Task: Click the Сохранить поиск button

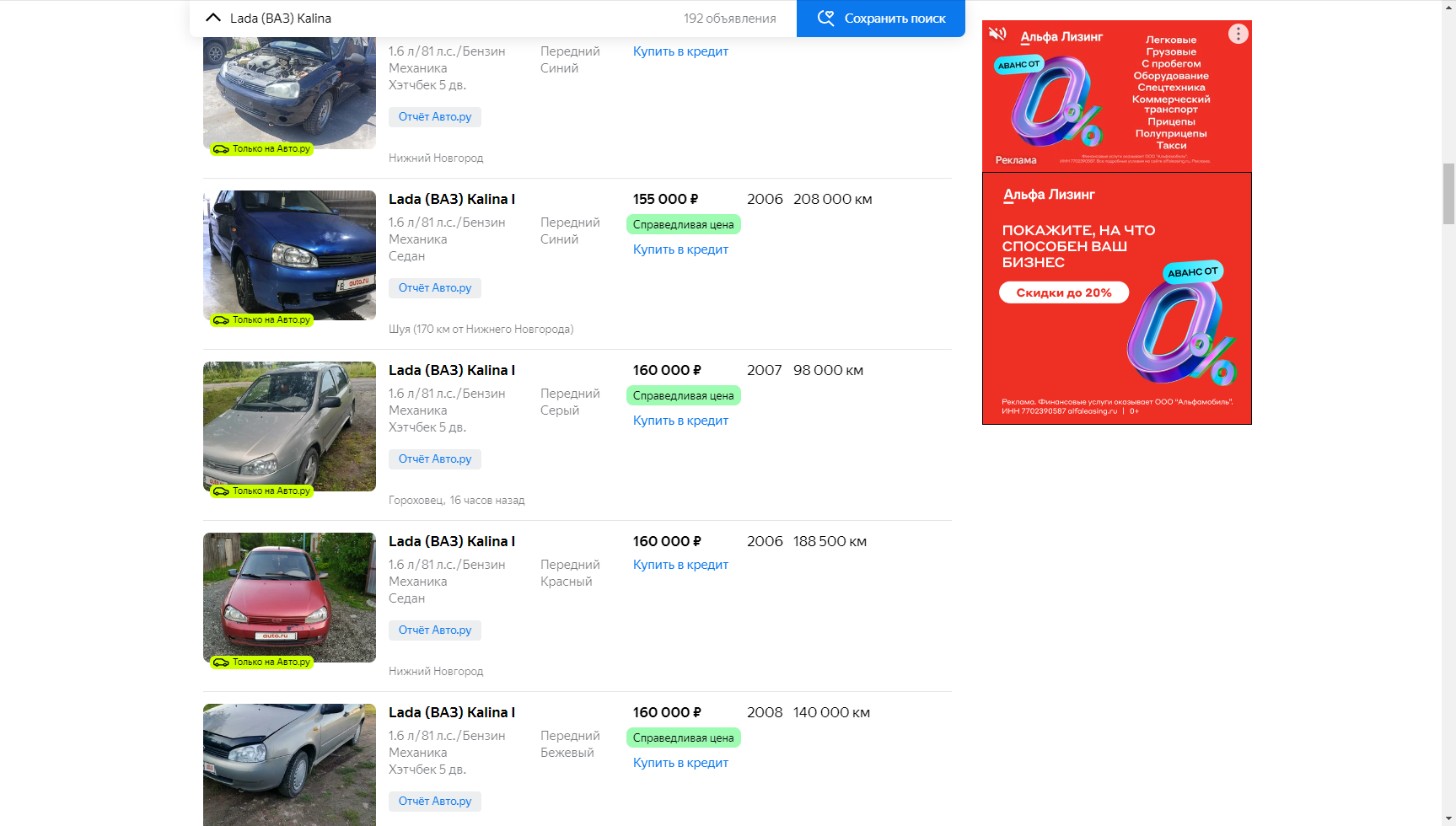Action: click(x=881, y=19)
